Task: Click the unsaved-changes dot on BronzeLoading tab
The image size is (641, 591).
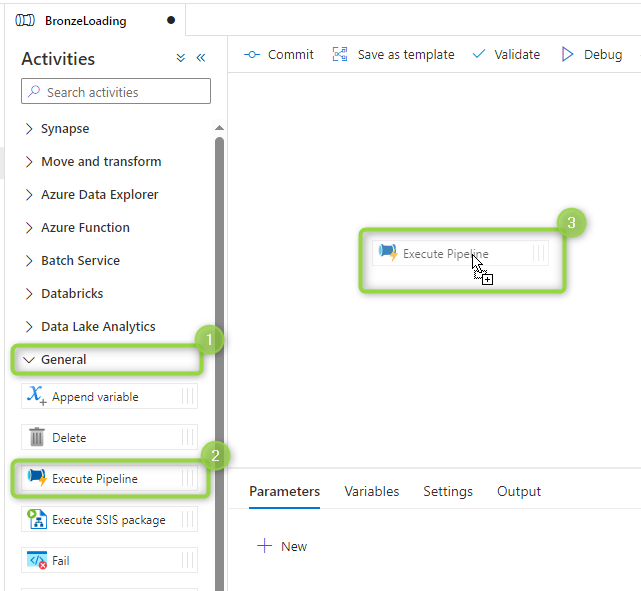Action: click(x=171, y=20)
